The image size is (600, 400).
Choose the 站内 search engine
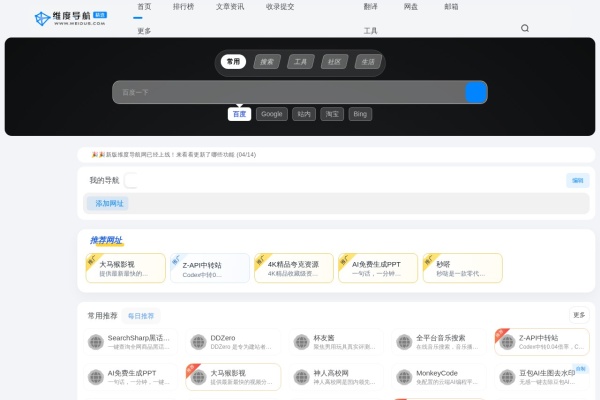pos(304,114)
